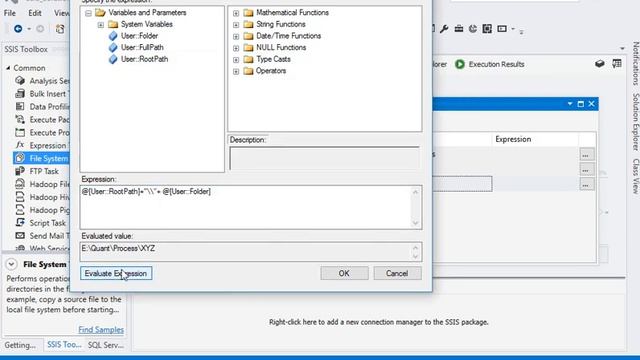Image resolution: width=640 pixels, height=360 pixels.
Task: Open the Solution Explorer side tab
Action: coord(635,122)
